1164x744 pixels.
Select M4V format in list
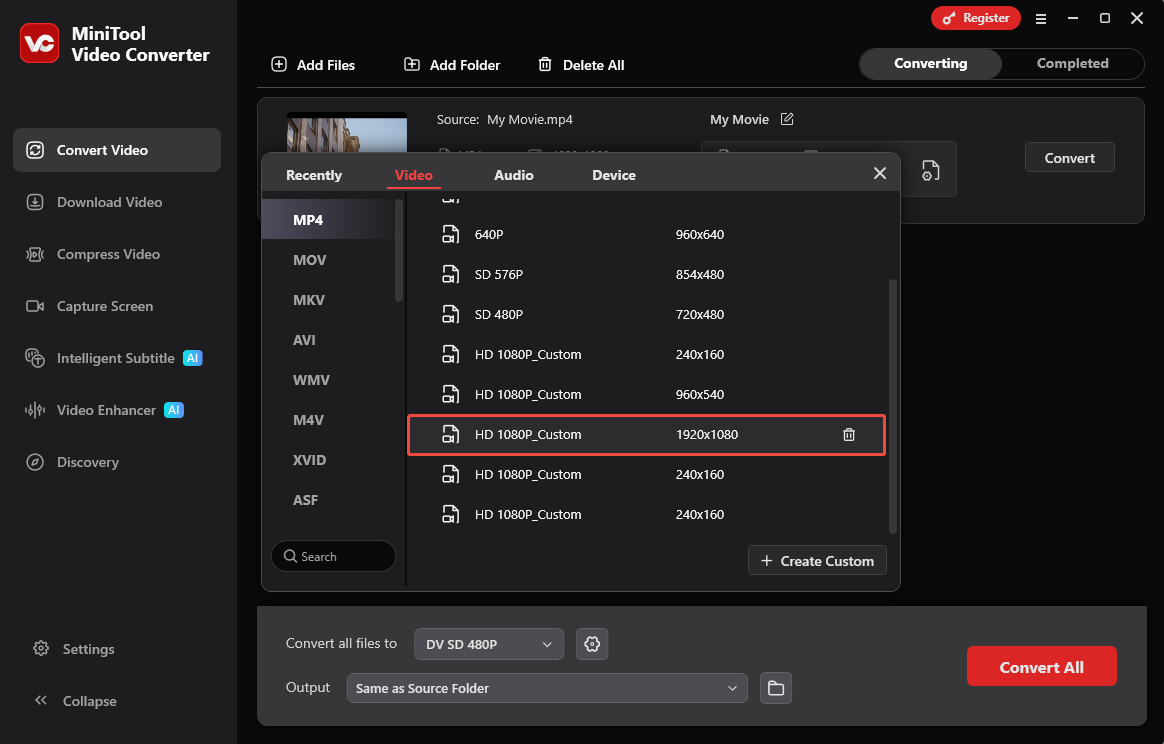pos(327,420)
